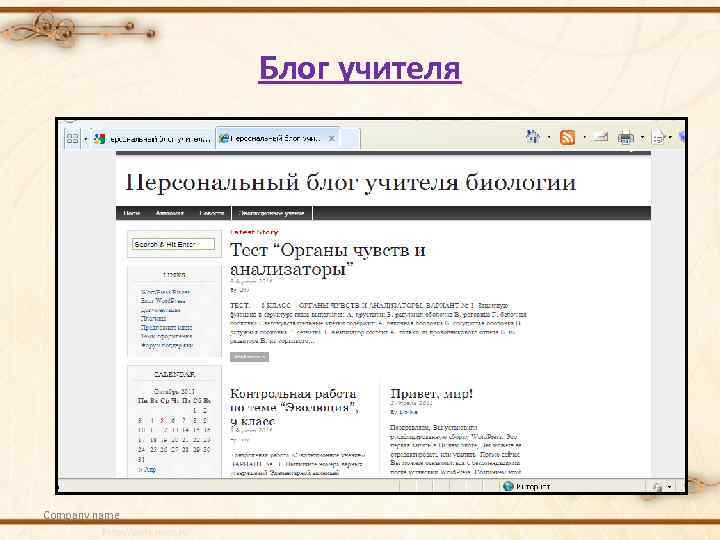Open the third blog navigation menu item
The width and height of the screenshot is (720, 540).
[x=211, y=213]
